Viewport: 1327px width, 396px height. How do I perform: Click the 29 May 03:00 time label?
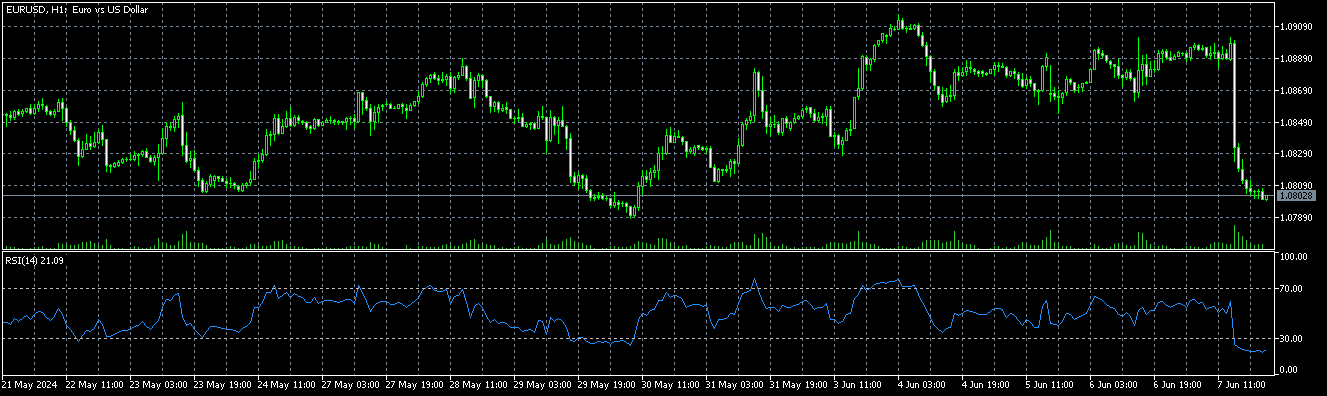coord(543,384)
